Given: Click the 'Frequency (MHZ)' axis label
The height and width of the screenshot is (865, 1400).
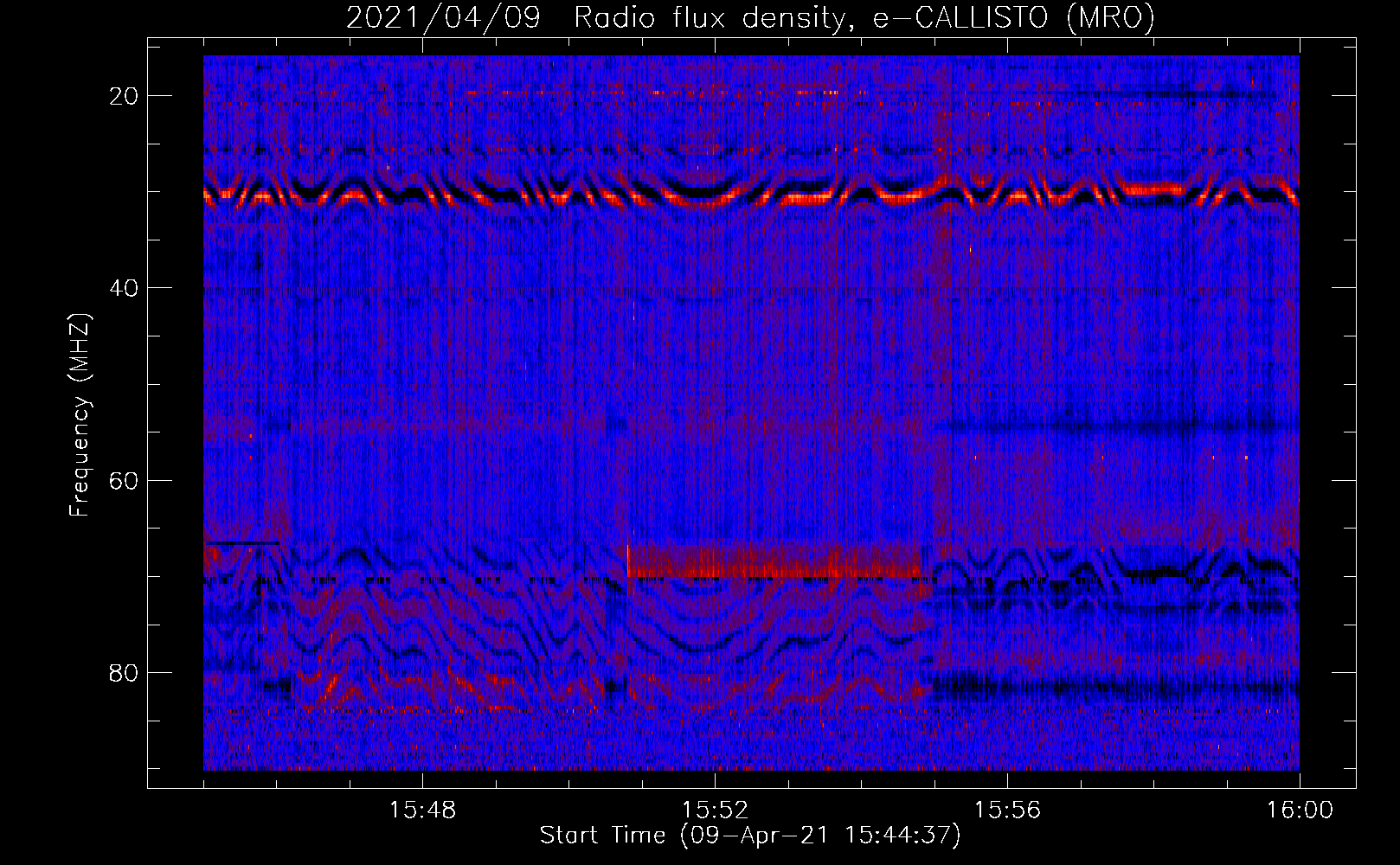Looking at the screenshot, I should pos(80,415).
